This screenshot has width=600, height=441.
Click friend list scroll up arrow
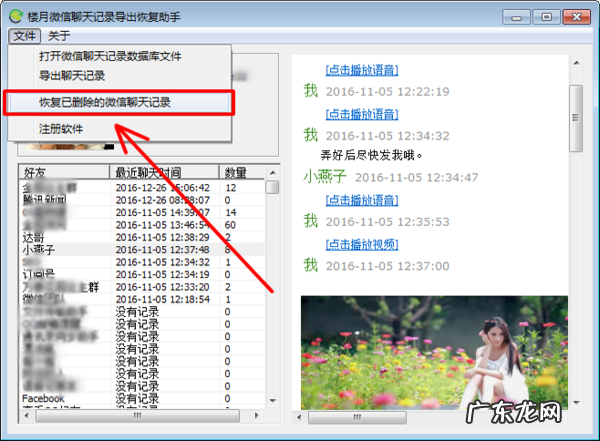[272, 173]
